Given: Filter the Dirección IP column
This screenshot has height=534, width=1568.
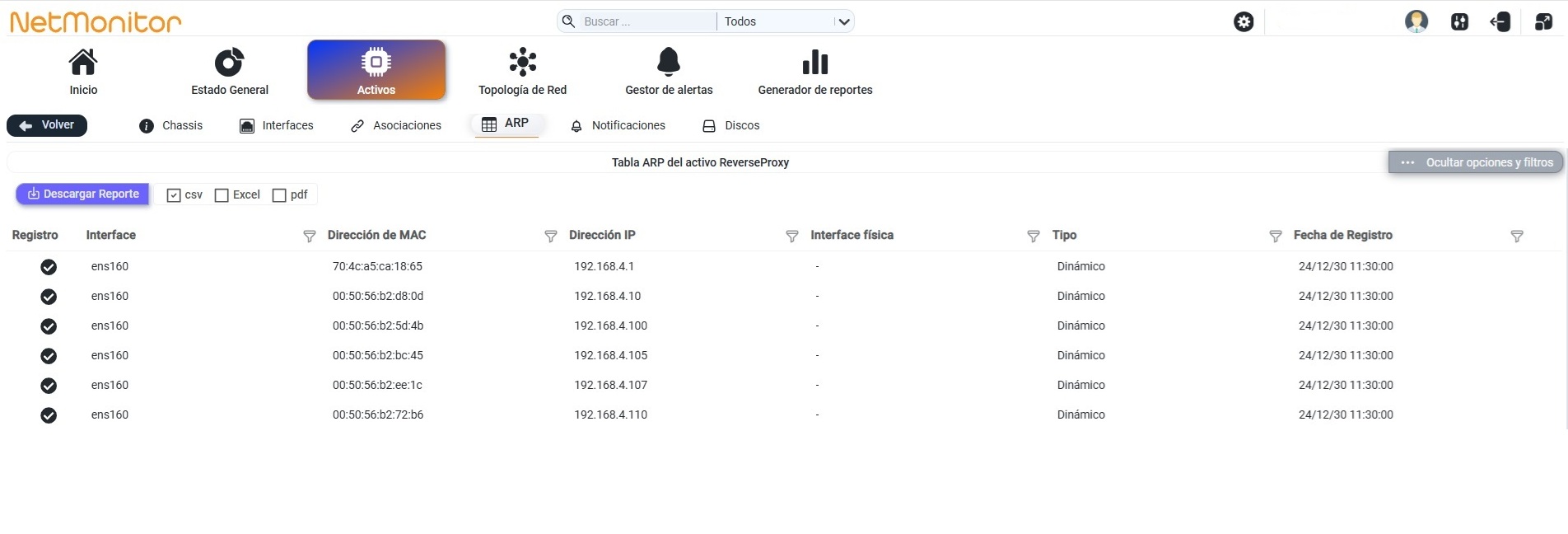Looking at the screenshot, I should point(792,237).
